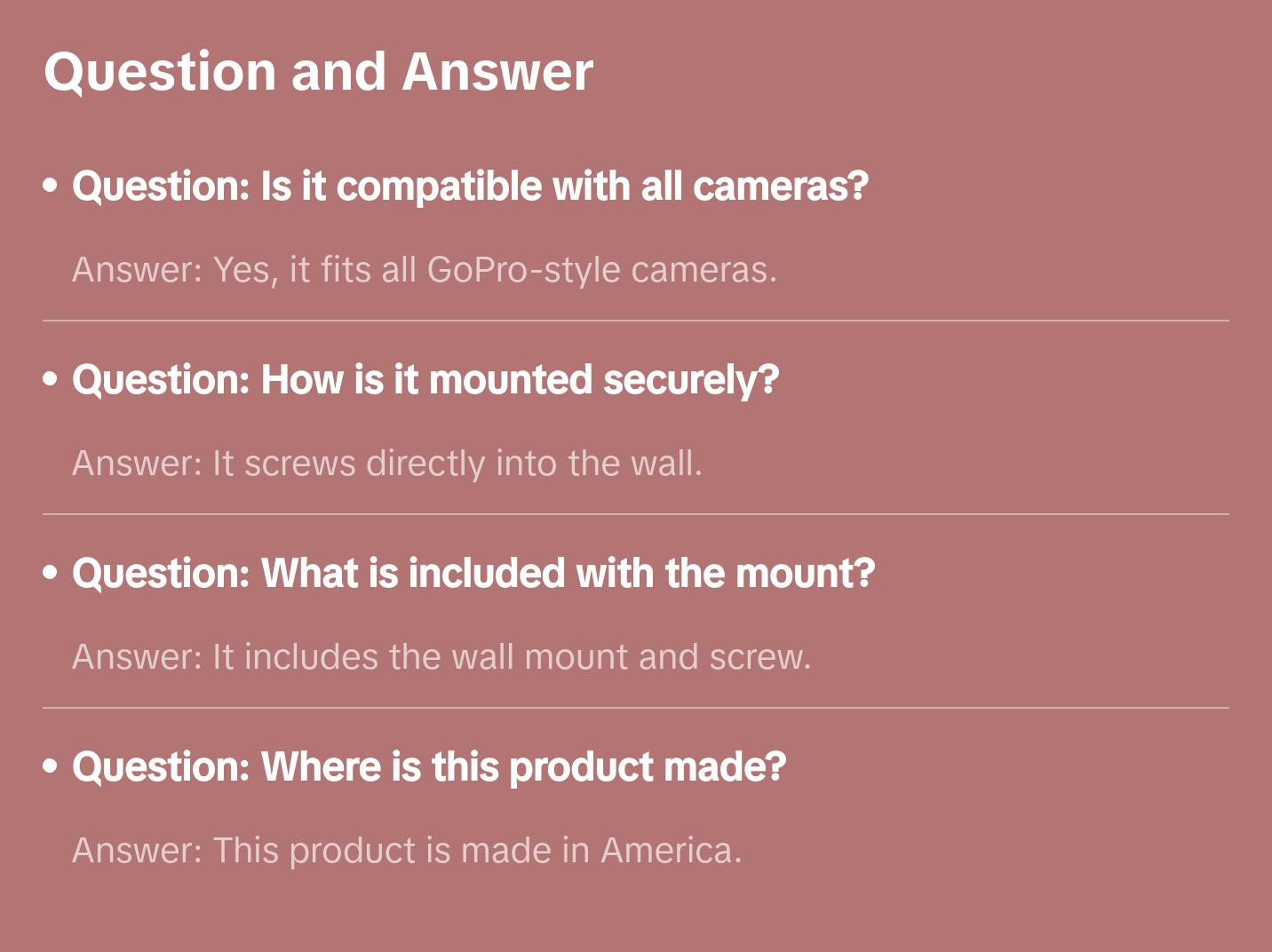Click the bullet beside "What is included" question
This screenshot has height=952, width=1272.
(51, 573)
